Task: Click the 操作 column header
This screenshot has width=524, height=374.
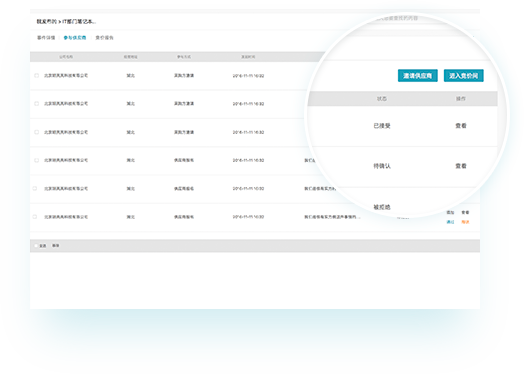Action: click(x=461, y=99)
